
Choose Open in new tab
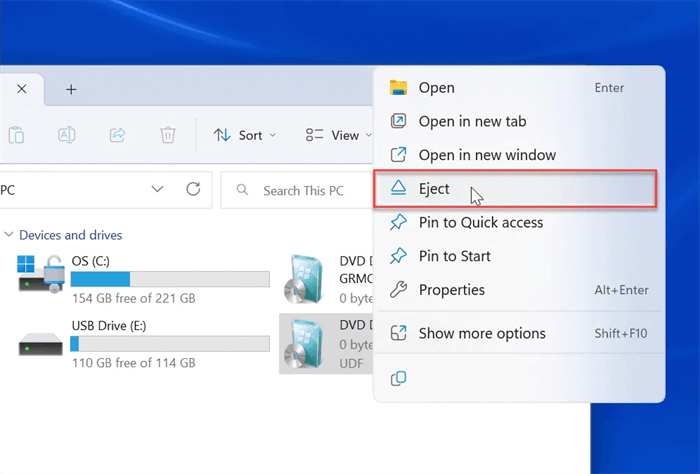point(519,121)
